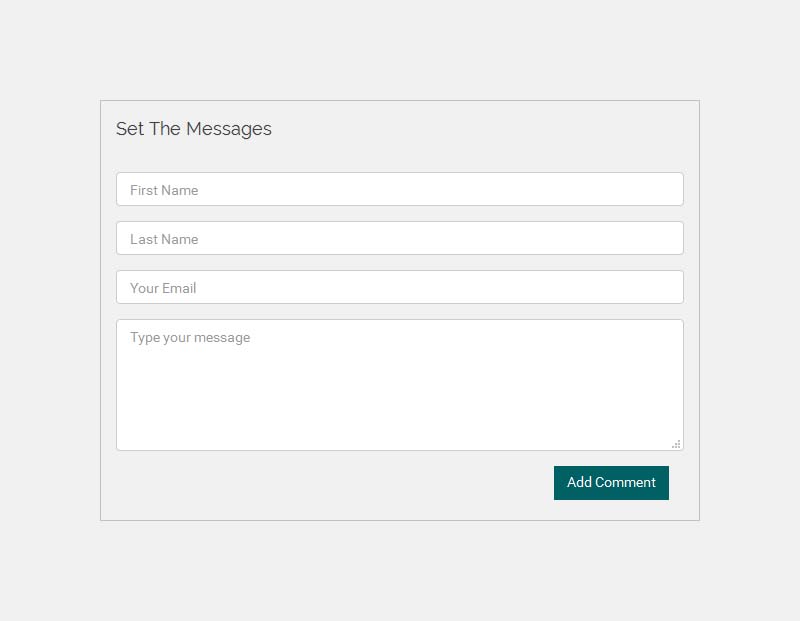Click the right end of Your Email field
This screenshot has height=621, width=800.
[x=663, y=287]
